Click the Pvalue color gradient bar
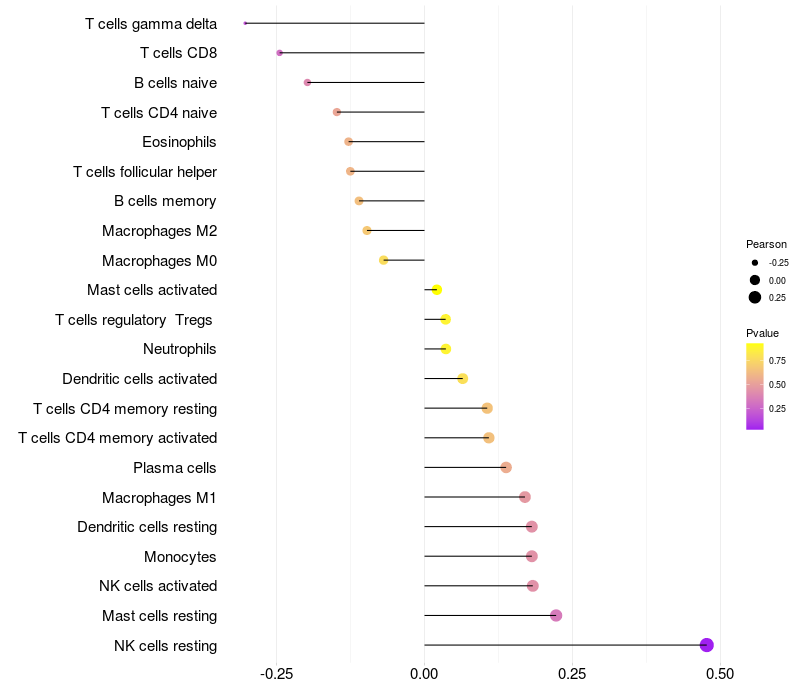Image resolution: width=800 pixels, height=700 pixels. [755, 387]
